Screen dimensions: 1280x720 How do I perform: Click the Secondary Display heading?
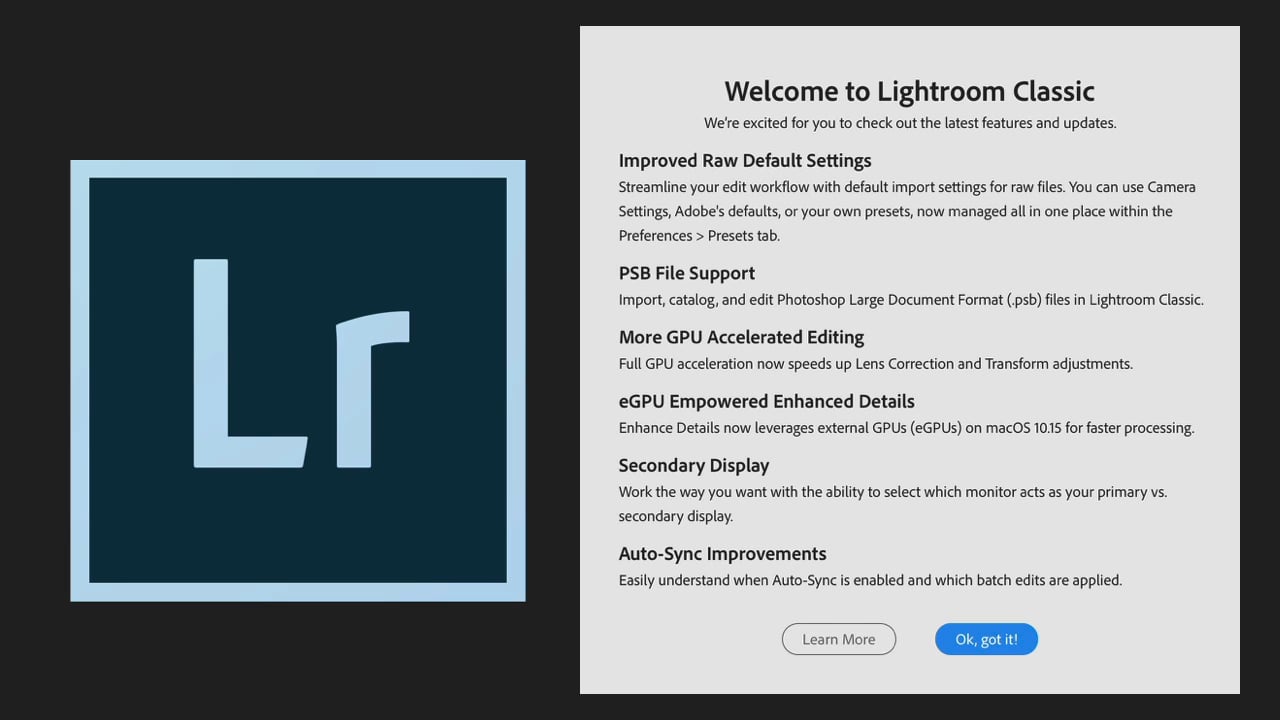694,465
